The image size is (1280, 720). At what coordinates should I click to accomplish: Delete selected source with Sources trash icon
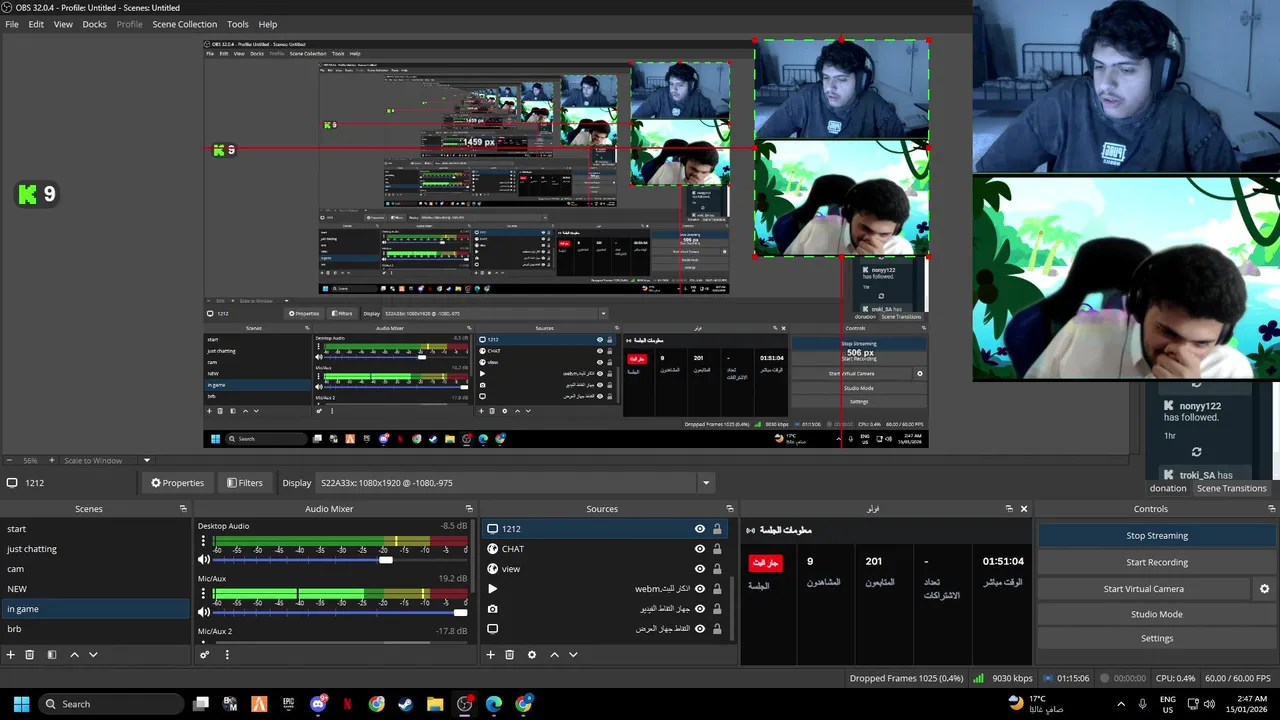click(x=509, y=654)
